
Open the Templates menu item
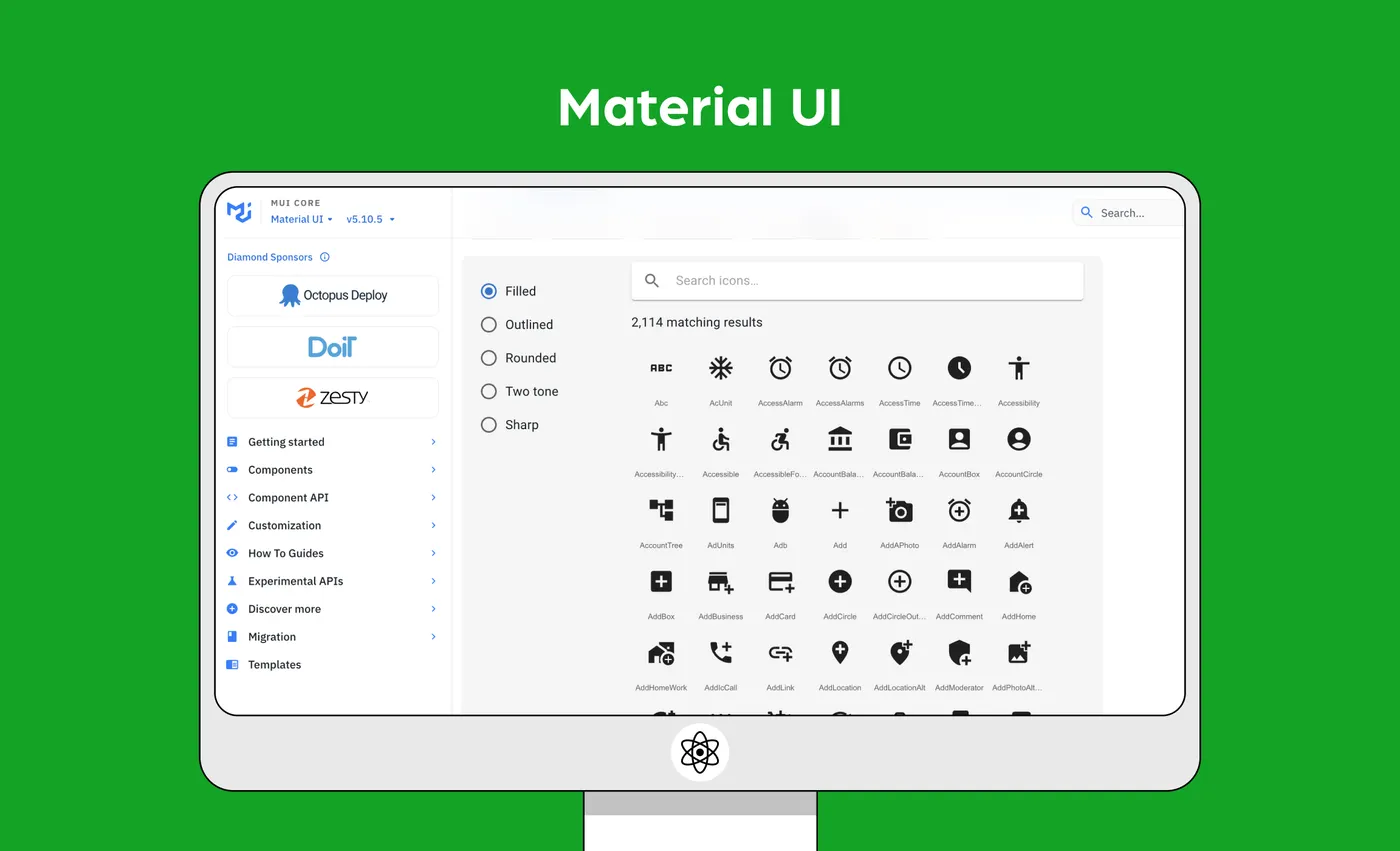point(274,664)
